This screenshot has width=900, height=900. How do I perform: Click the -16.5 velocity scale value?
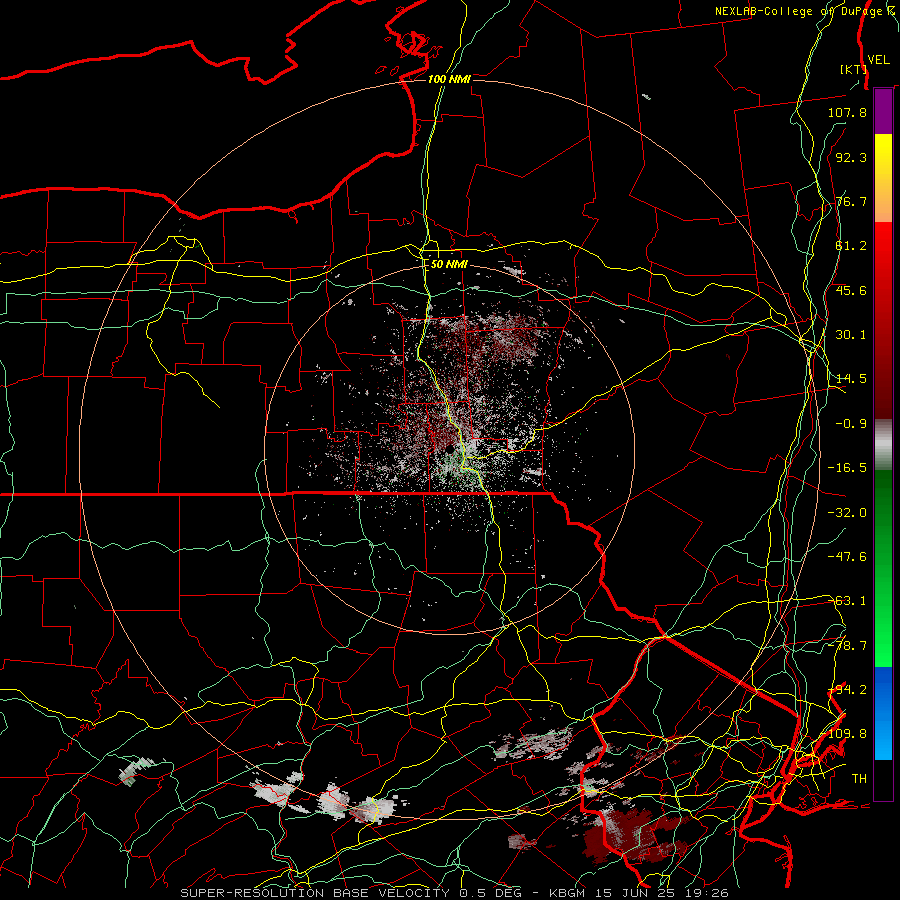[847, 468]
